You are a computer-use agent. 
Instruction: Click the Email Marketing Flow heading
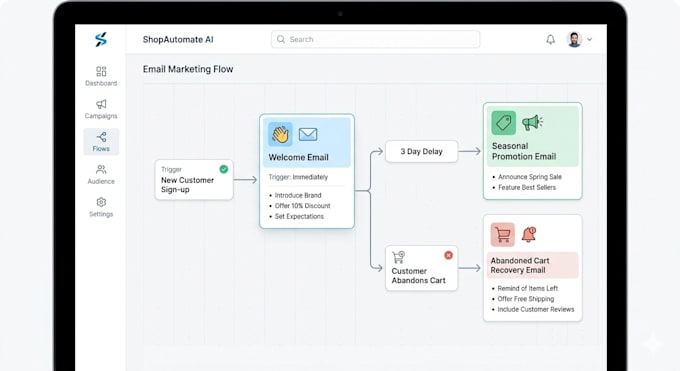188,69
